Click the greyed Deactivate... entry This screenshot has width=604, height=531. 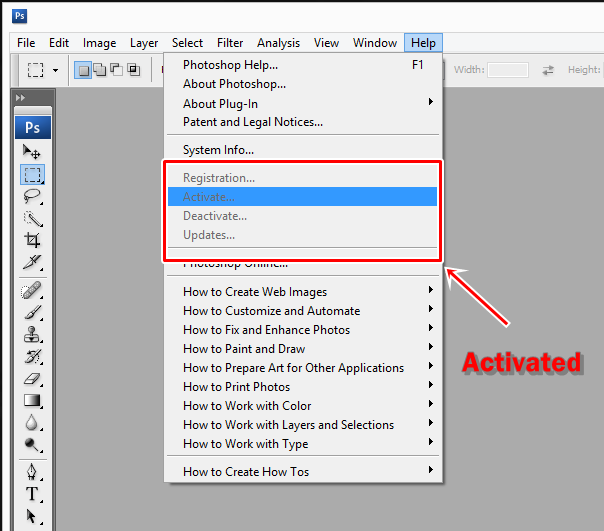[x=303, y=216]
